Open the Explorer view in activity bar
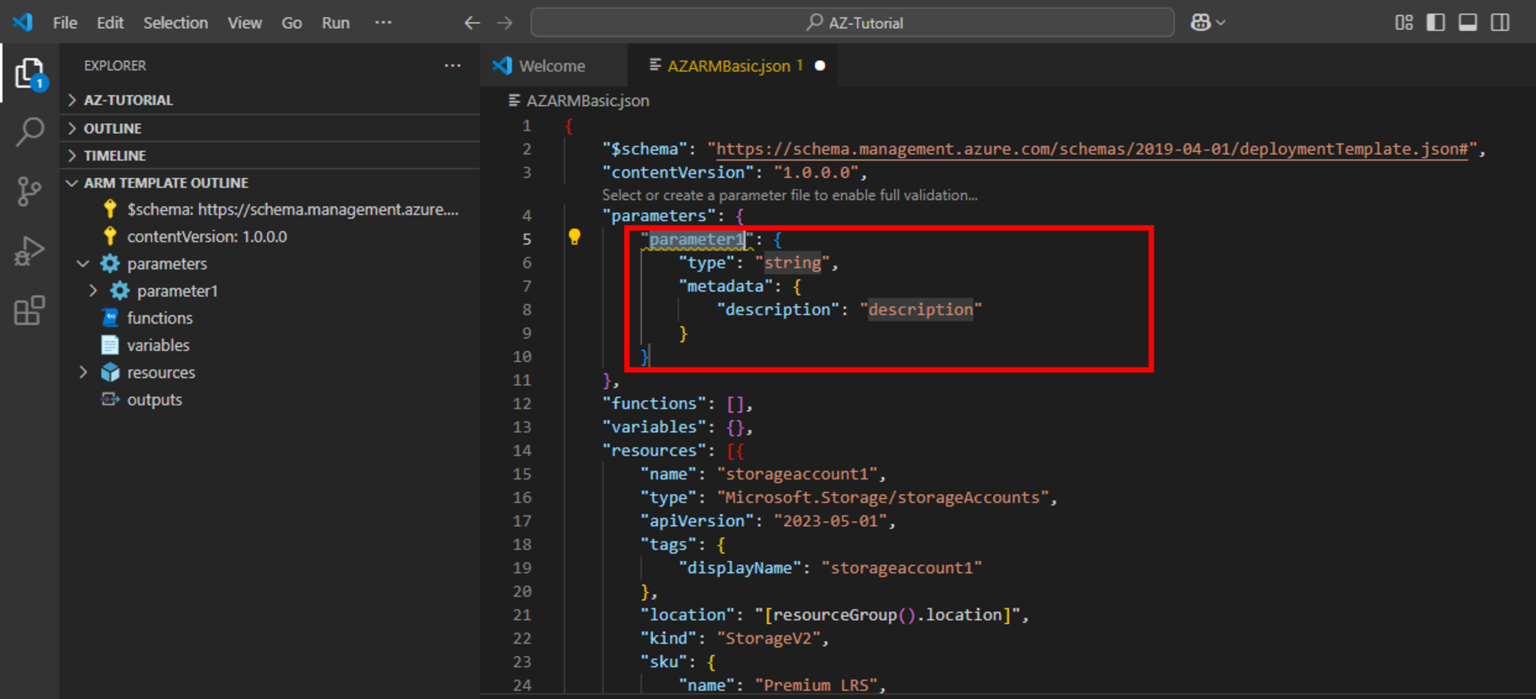 click(x=29, y=74)
